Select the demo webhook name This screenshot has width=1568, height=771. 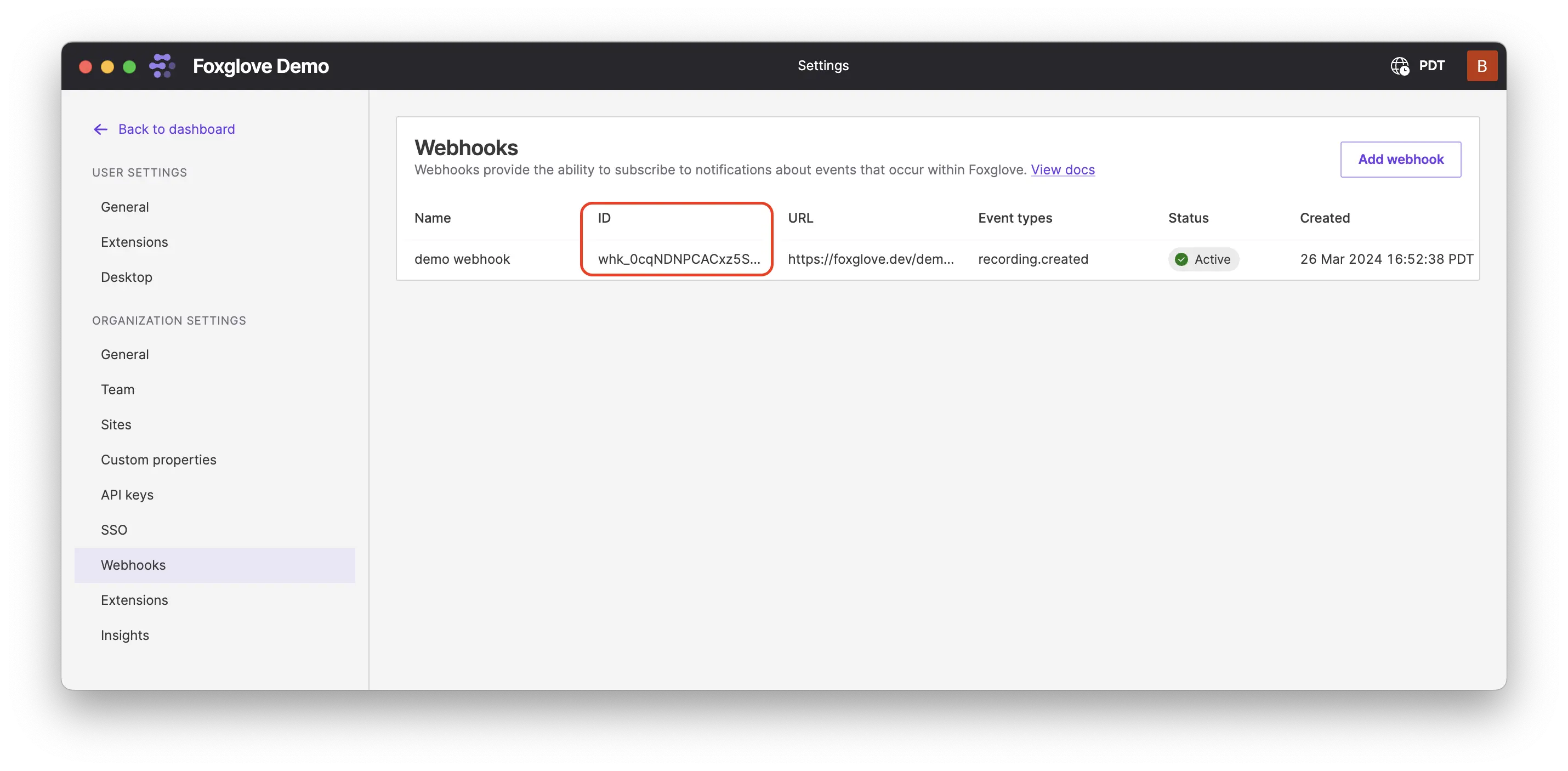pos(462,259)
